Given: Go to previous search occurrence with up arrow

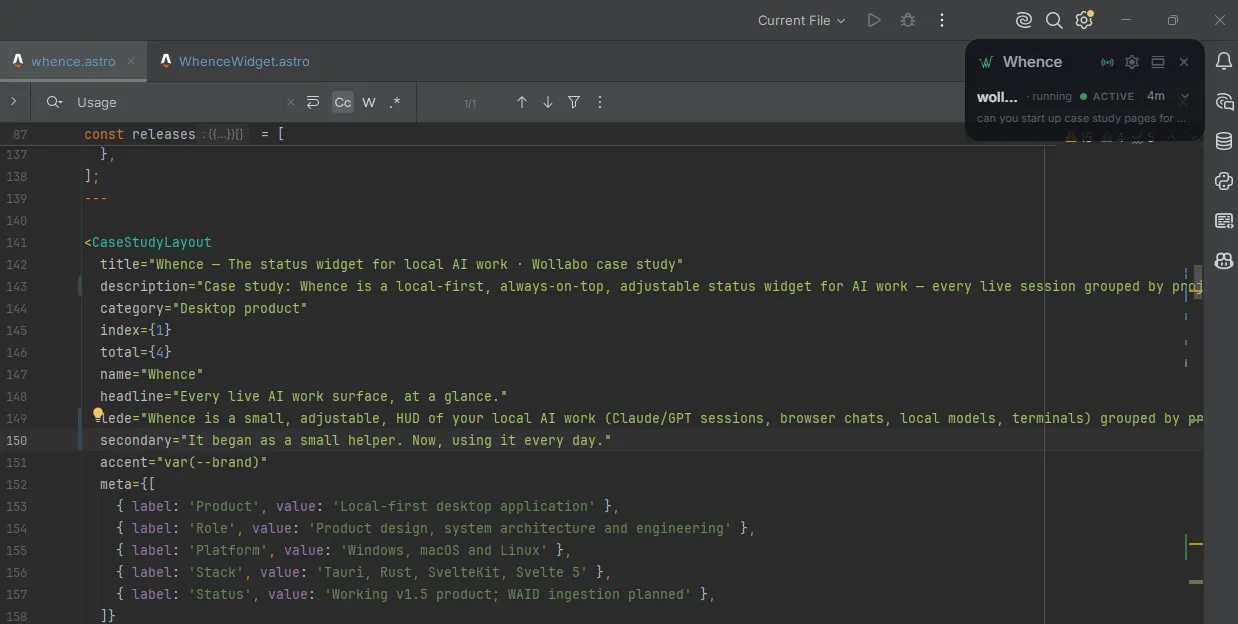Looking at the screenshot, I should 521,102.
